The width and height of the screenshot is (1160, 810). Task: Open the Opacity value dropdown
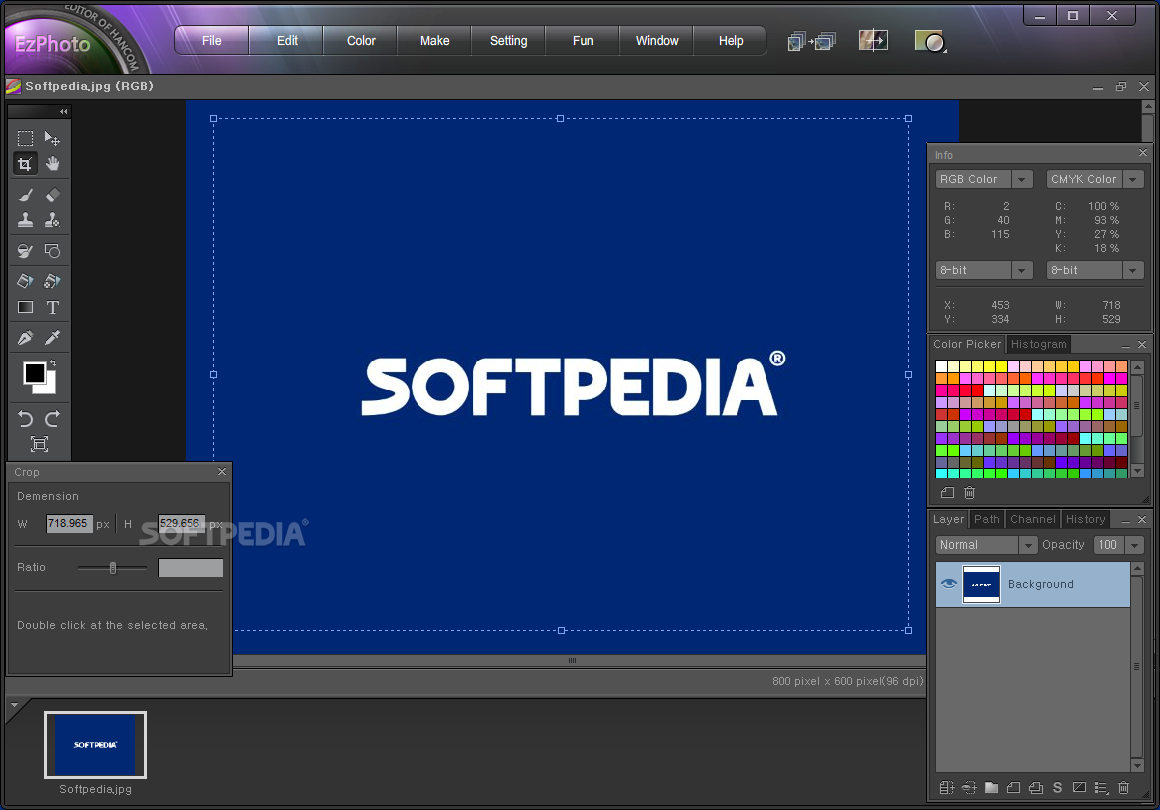point(1134,545)
